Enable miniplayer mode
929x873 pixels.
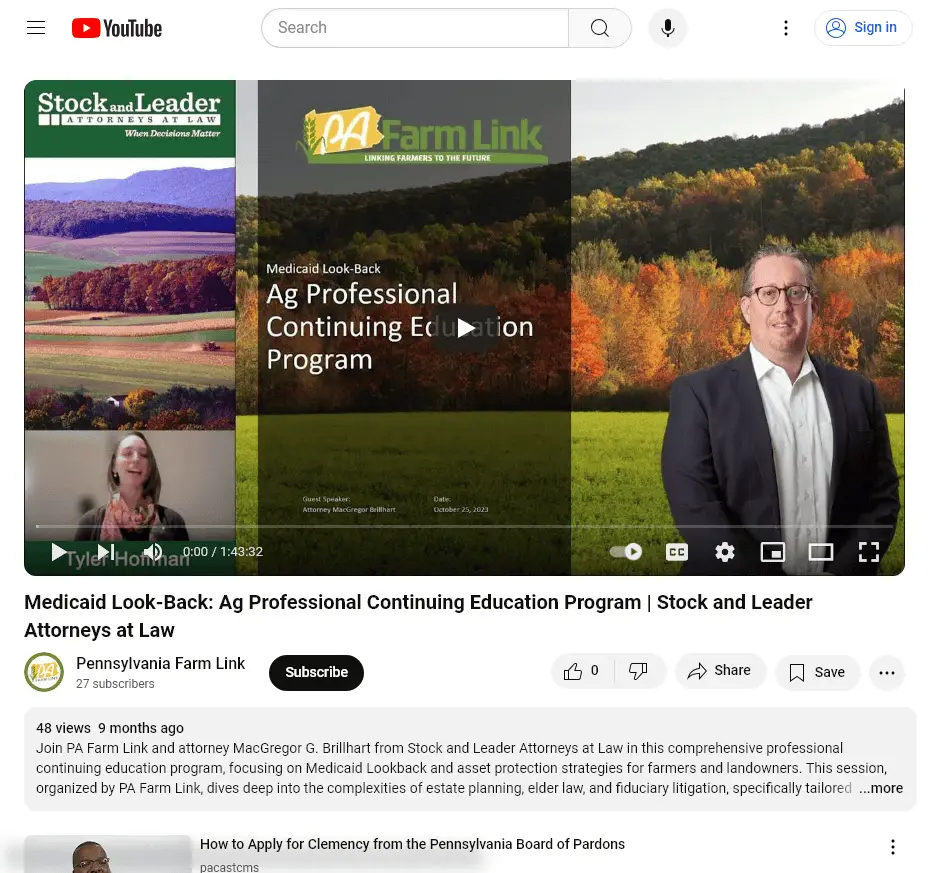coord(773,552)
